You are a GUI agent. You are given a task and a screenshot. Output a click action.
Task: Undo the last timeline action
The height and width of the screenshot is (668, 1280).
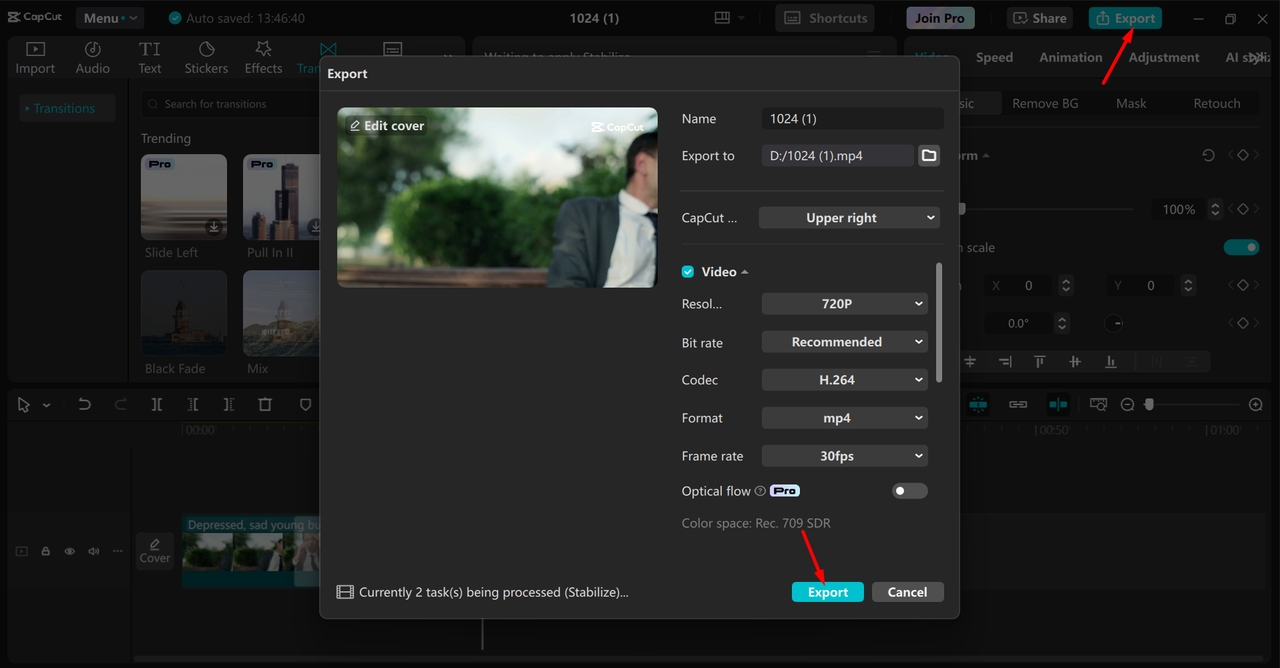85,404
